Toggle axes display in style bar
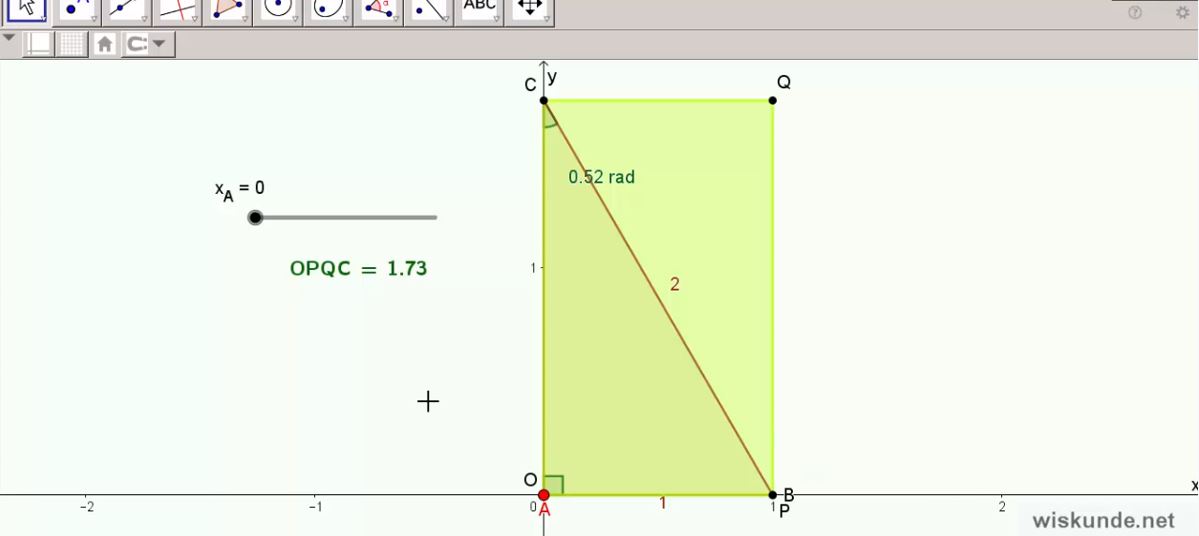The image size is (1199, 536). pyautogui.click(x=36, y=44)
